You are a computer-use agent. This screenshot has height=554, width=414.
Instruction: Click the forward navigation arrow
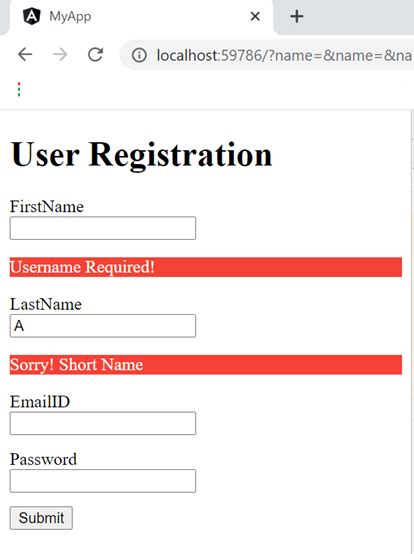(60, 55)
